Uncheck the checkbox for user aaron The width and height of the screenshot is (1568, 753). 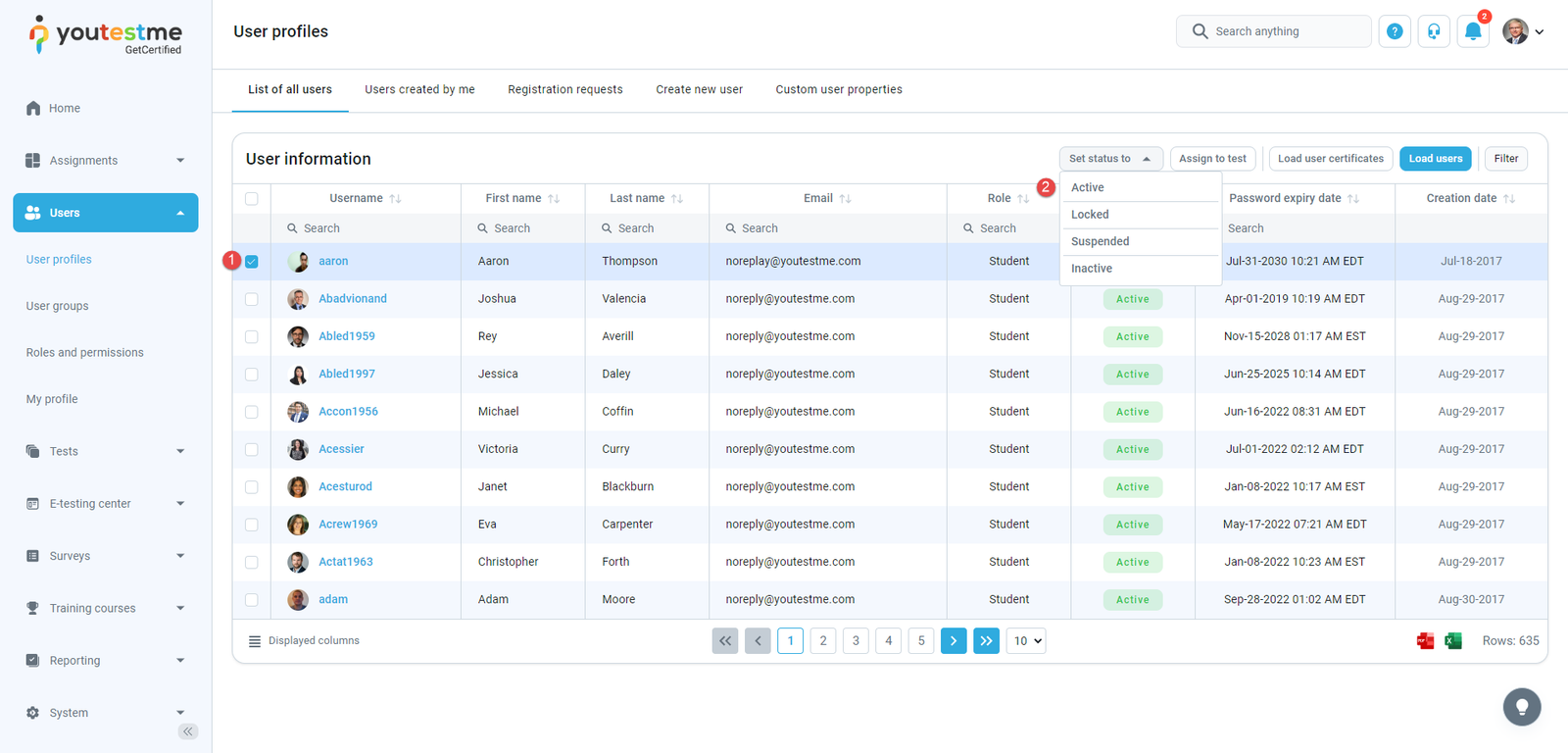252,262
